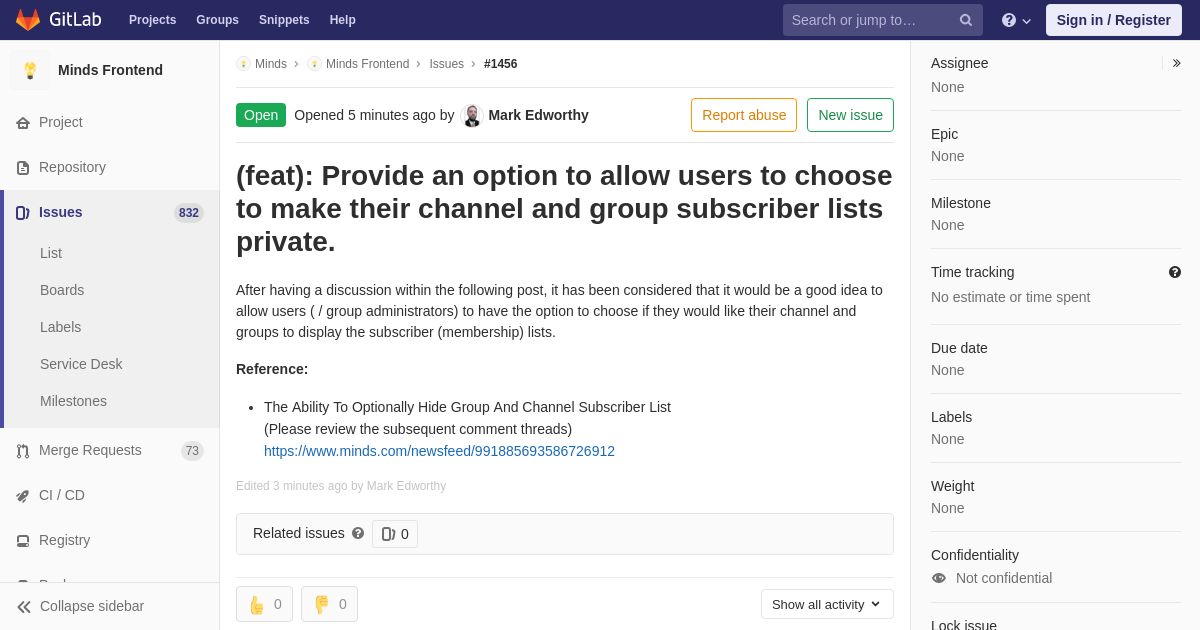Click the Report abuse button
Screen dimensions: 1200x630
[744, 115]
